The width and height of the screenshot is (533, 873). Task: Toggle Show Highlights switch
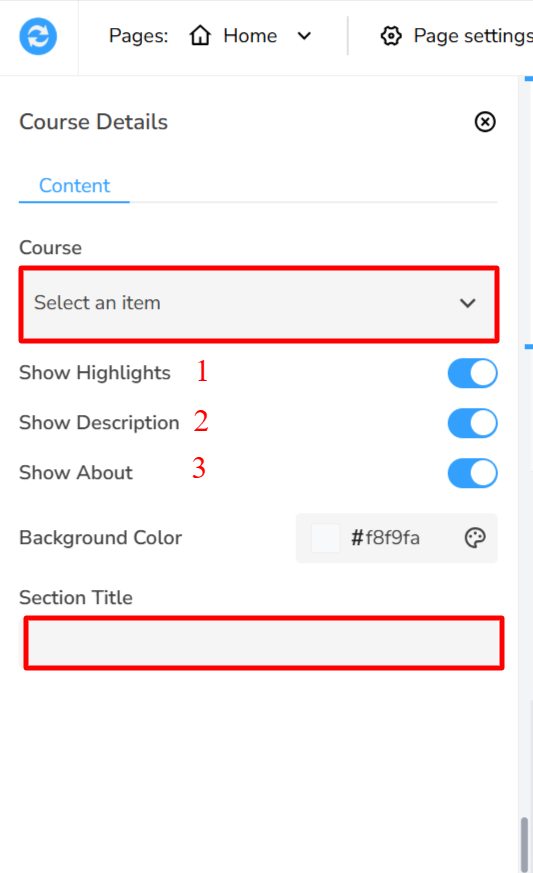pyautogui.click(x=472, y=373)
